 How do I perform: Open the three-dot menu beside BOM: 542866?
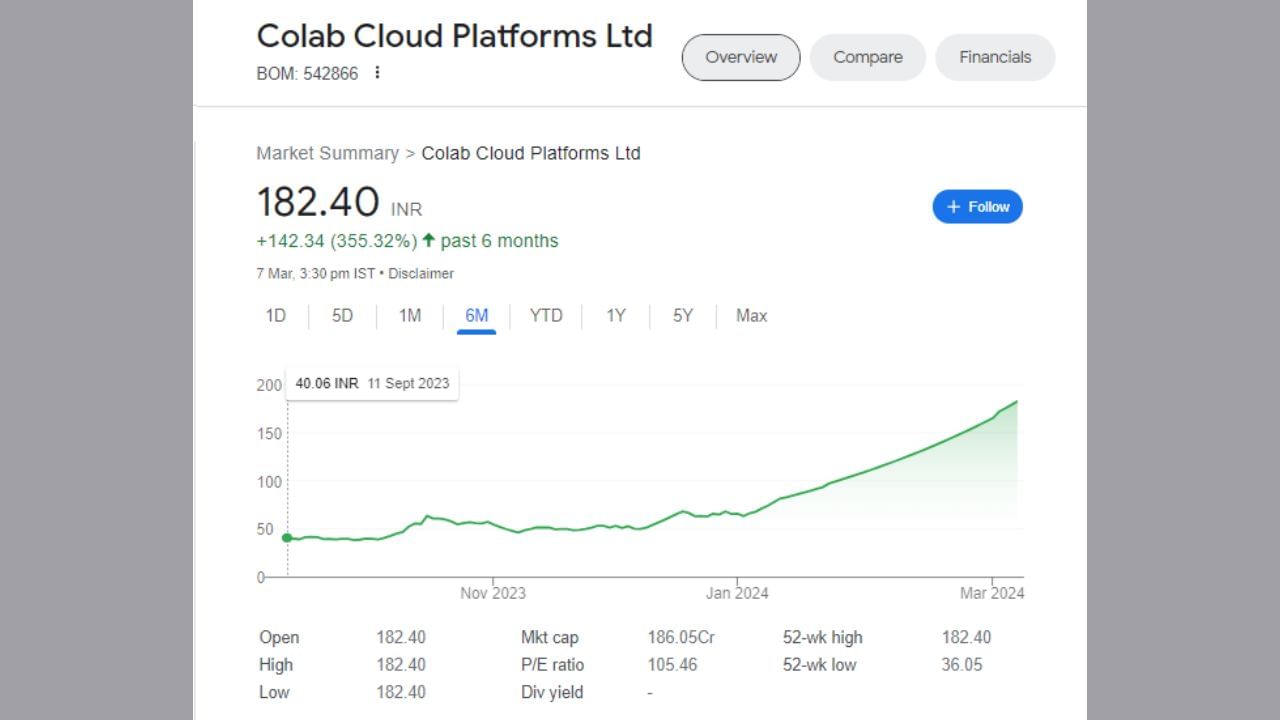377,73
